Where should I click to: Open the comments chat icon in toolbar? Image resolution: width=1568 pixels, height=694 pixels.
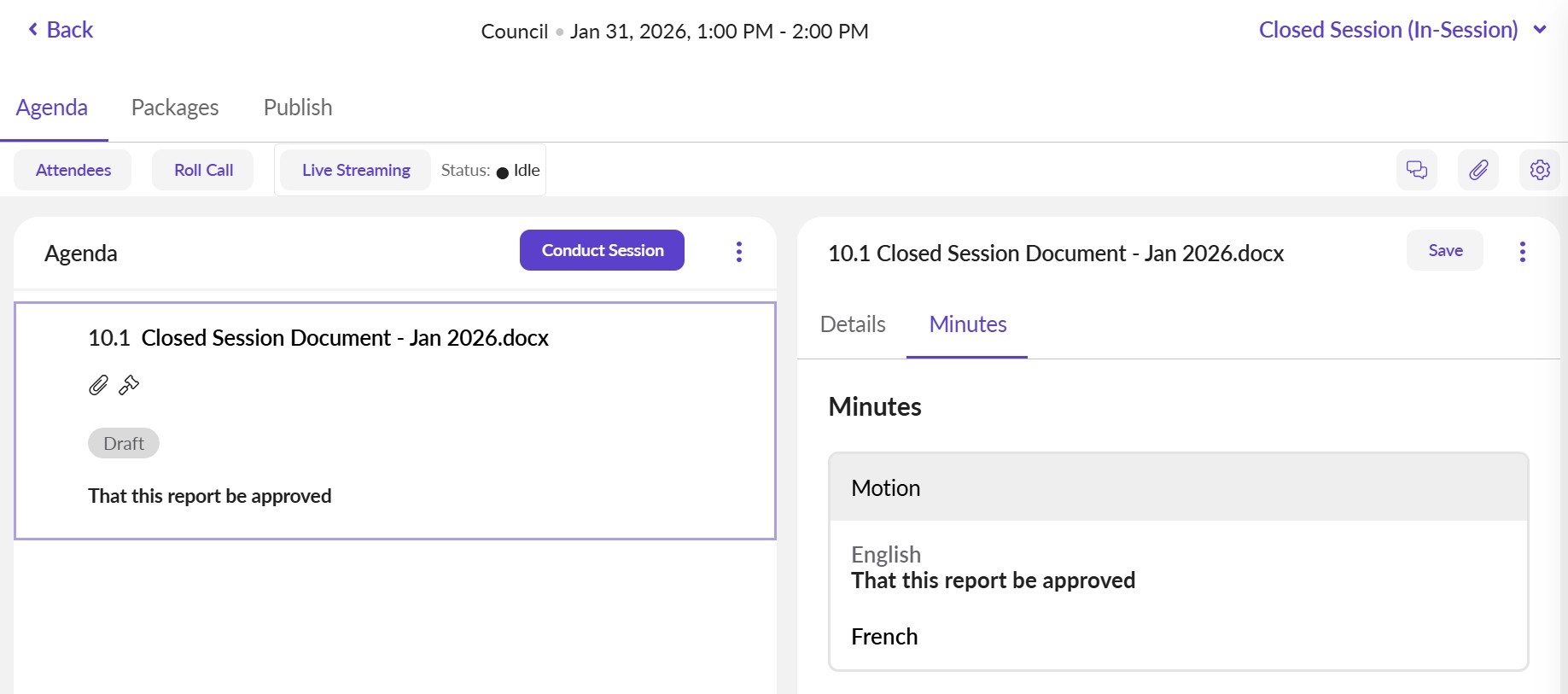click(x=1417, y=170)
